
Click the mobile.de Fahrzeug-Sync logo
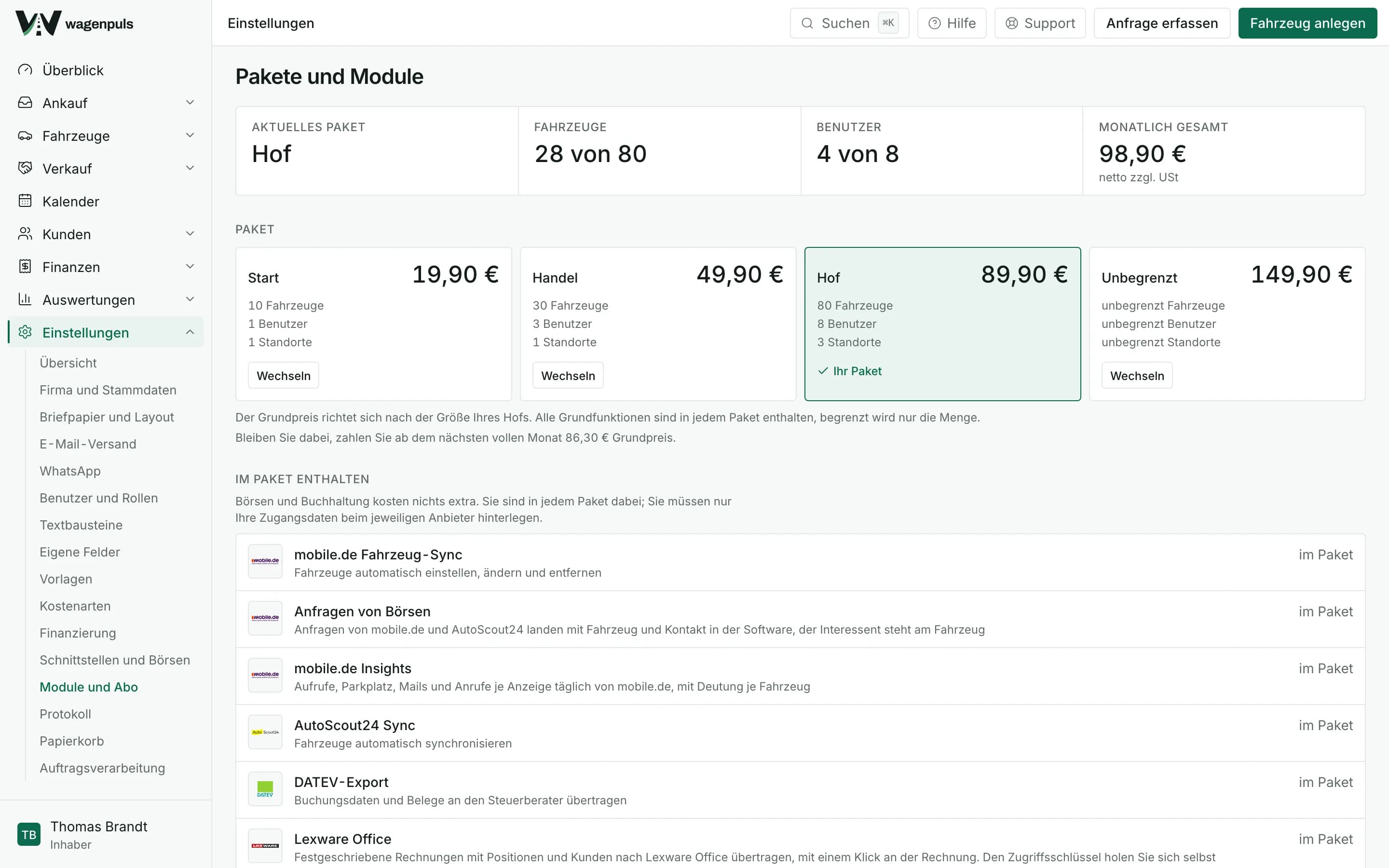click(265, 561)
